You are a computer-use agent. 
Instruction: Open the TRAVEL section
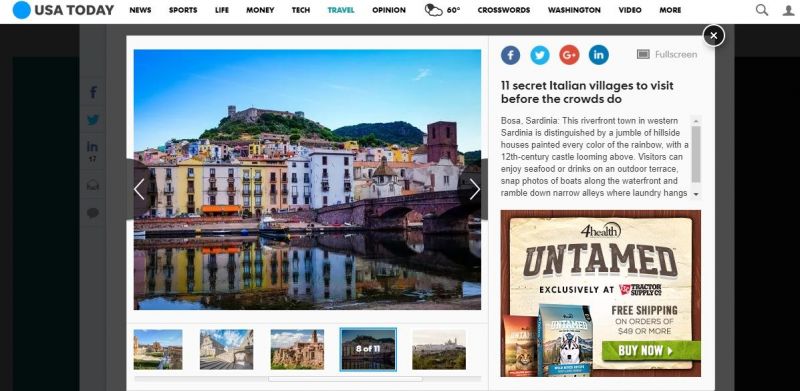tap(341, 10)
